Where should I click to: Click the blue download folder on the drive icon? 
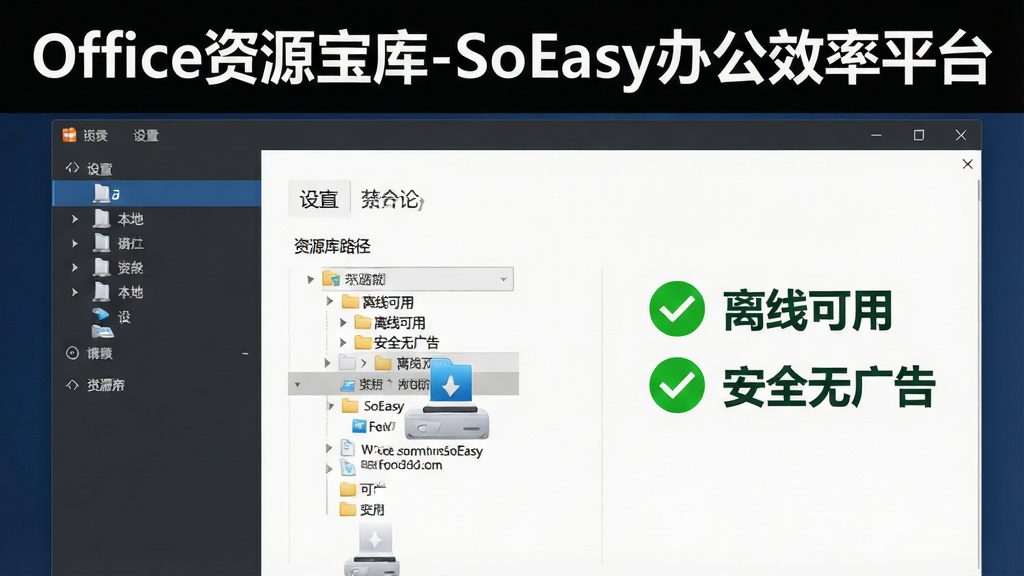(x=451, y=382)
